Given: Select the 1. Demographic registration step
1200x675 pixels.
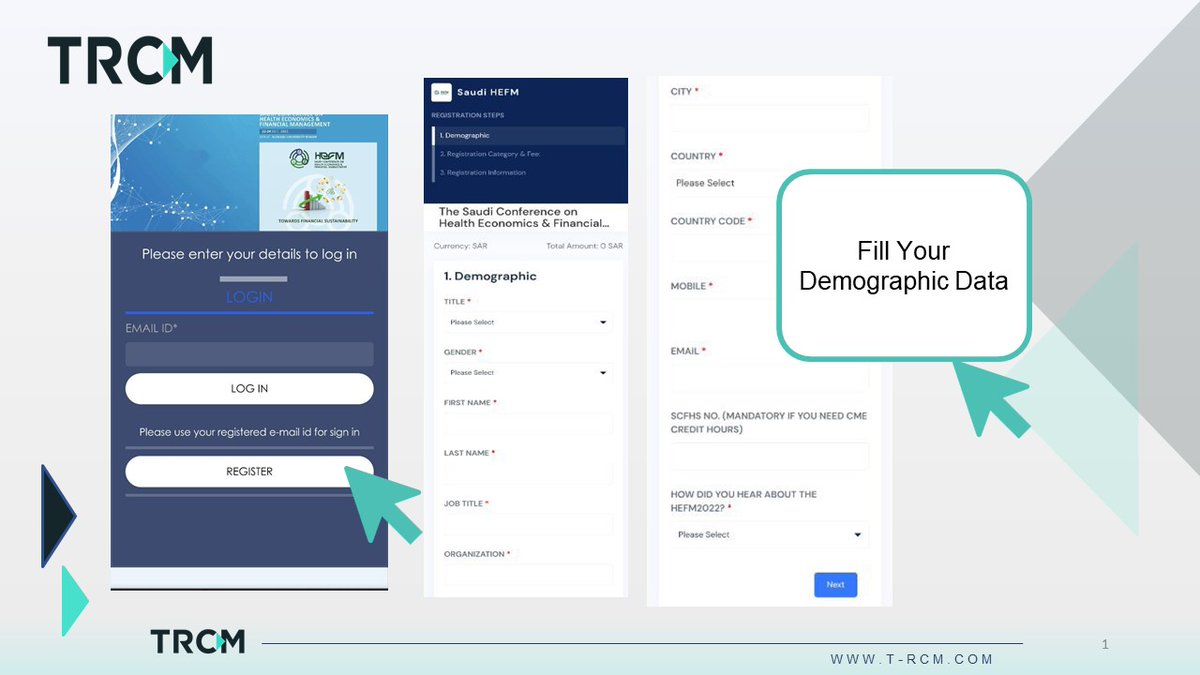Looking at the screenshot, I should click(x=528, y=136).
